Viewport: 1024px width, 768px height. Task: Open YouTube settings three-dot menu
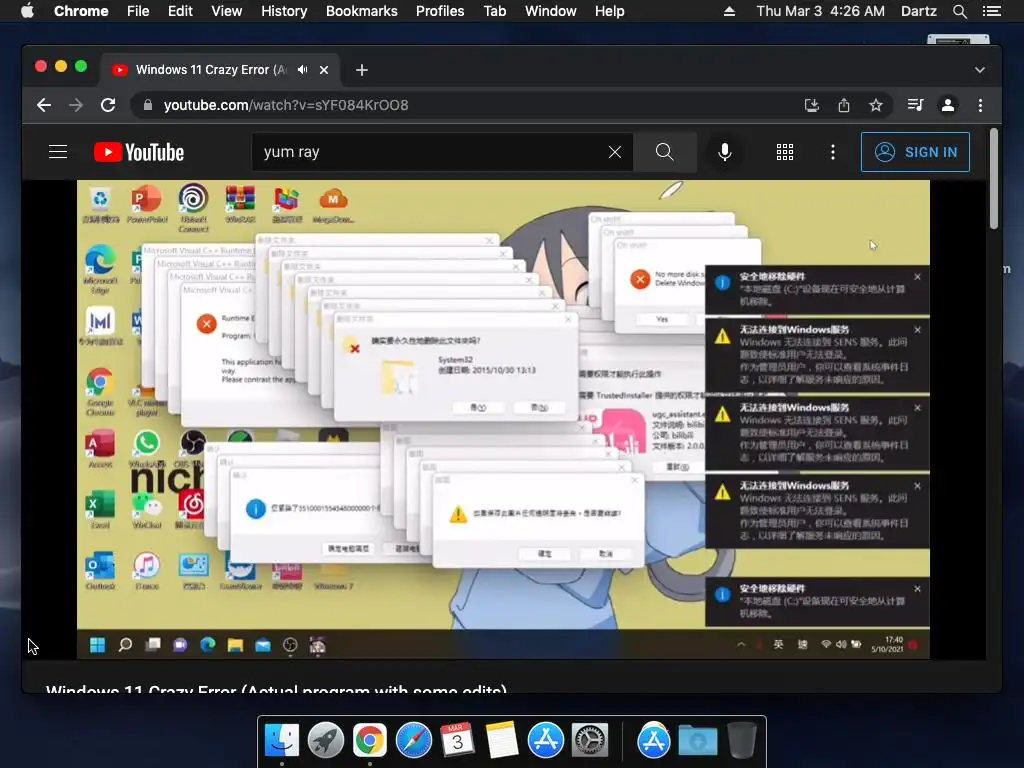[x=833, y=152]
